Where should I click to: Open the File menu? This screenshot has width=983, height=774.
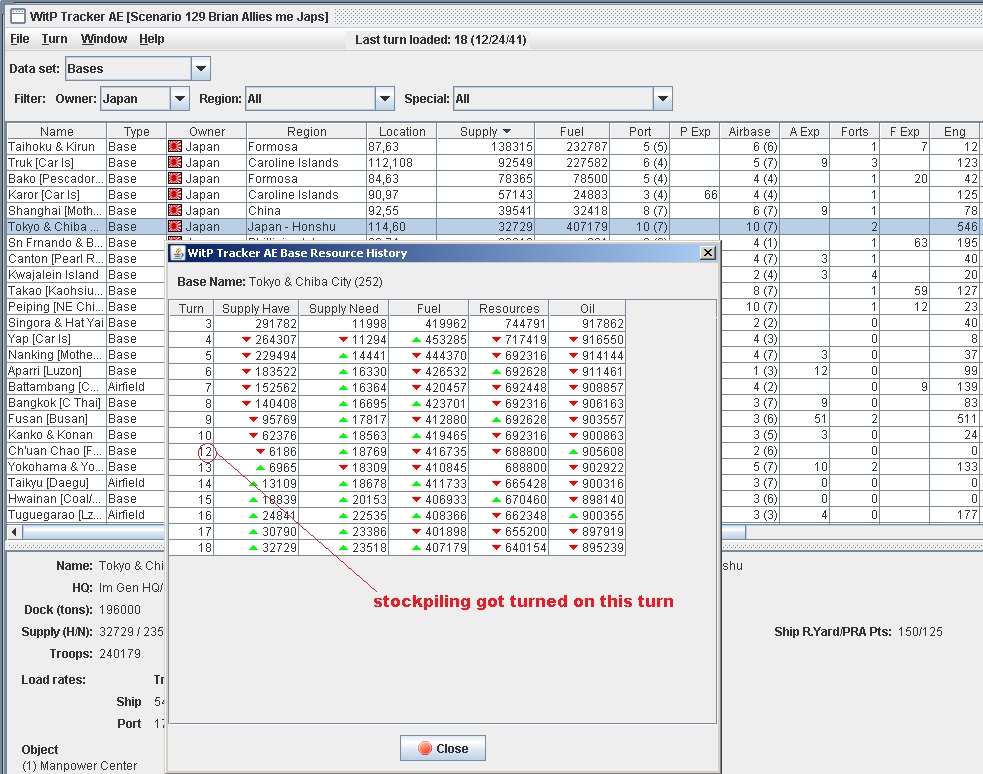click(19, 39)
